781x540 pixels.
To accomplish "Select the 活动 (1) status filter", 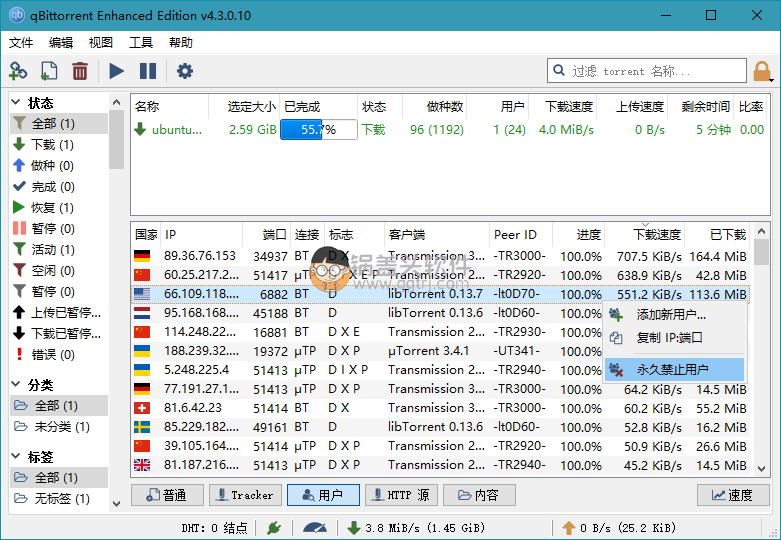I will pyautogui.click(x=59, y=249).
